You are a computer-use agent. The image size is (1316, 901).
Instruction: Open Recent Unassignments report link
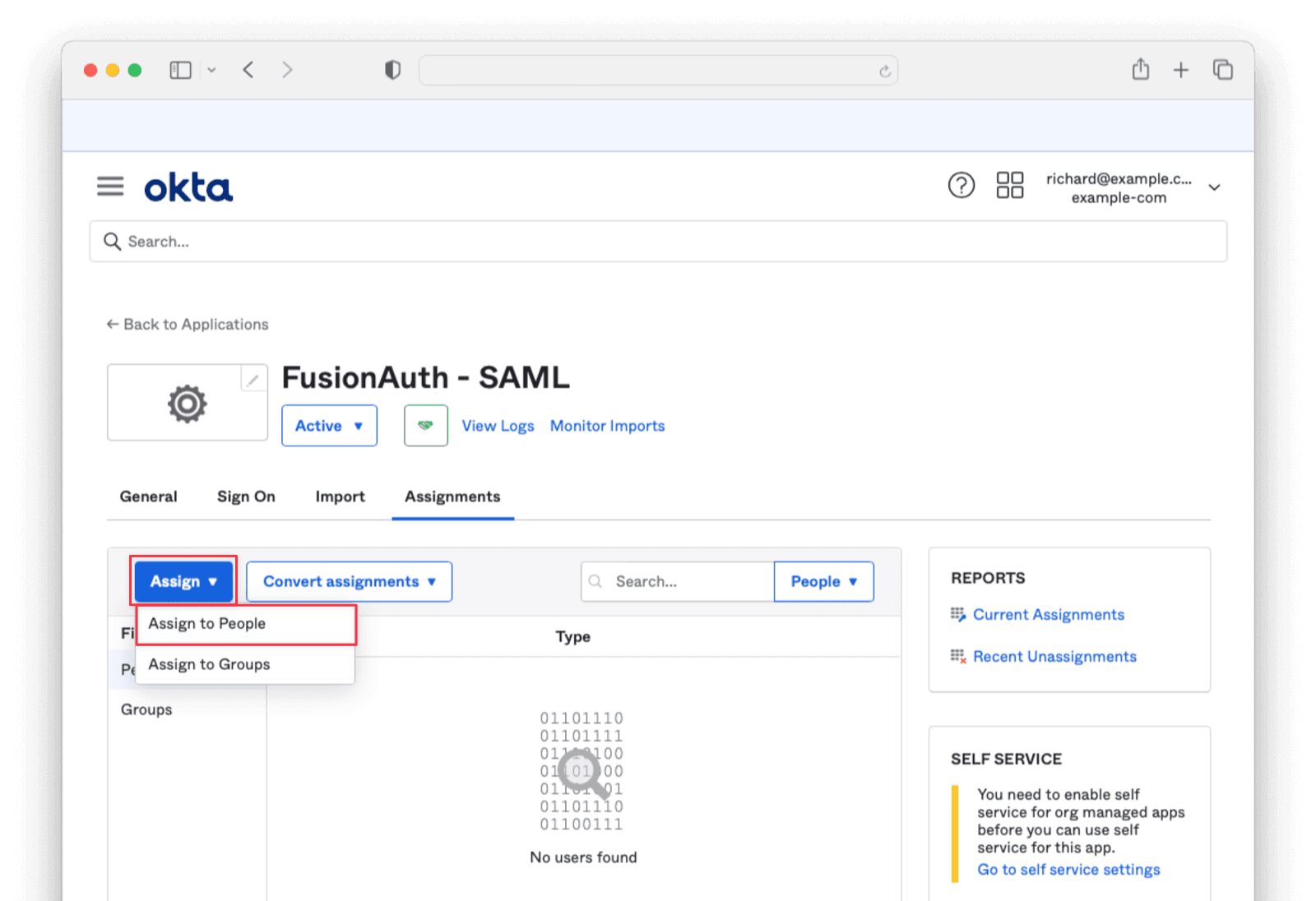pos(1054,656)
